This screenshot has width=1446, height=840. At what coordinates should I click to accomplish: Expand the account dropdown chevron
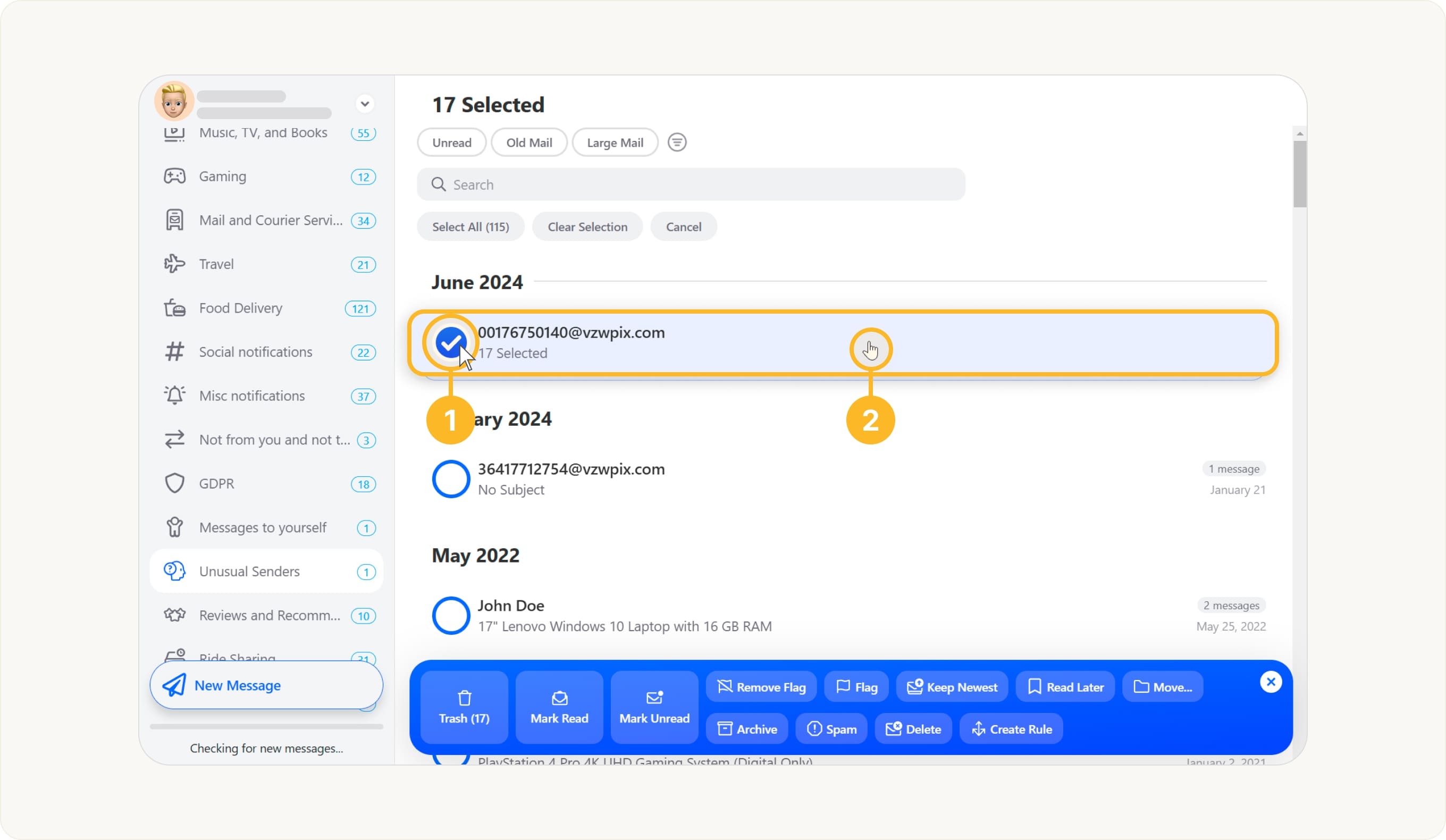coord(364,104)
